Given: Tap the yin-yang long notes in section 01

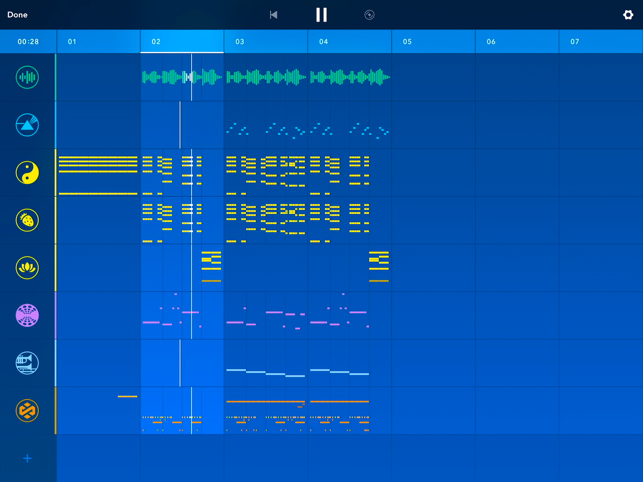Looking at the screenshot, I should pyautogui.click(x=98, y=175).
